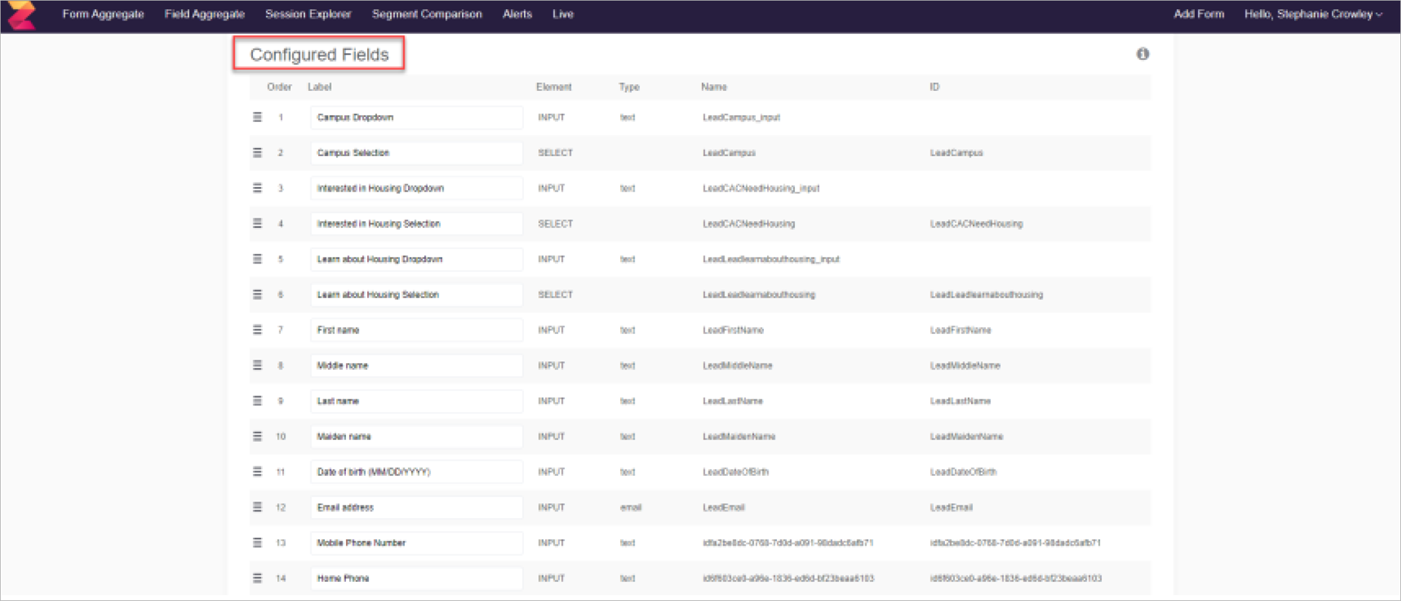The image size is (1401, 601).
Task: Edit the Date of birth label field
Action: click(416, 472)
